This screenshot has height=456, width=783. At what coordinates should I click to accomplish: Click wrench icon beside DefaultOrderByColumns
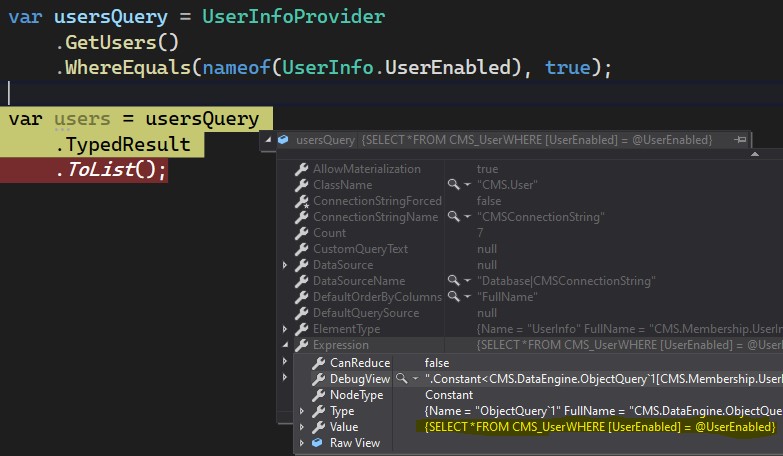[301, 297]
